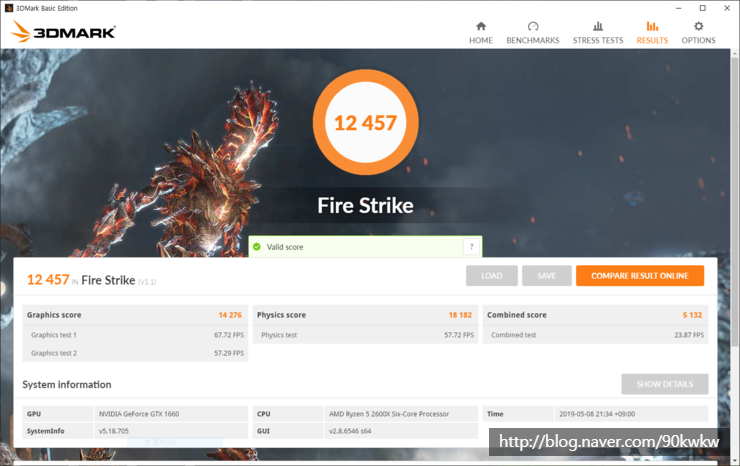Select the Physics score value 18 182
This screenshot has width=740, height=466.
(460, 315)
